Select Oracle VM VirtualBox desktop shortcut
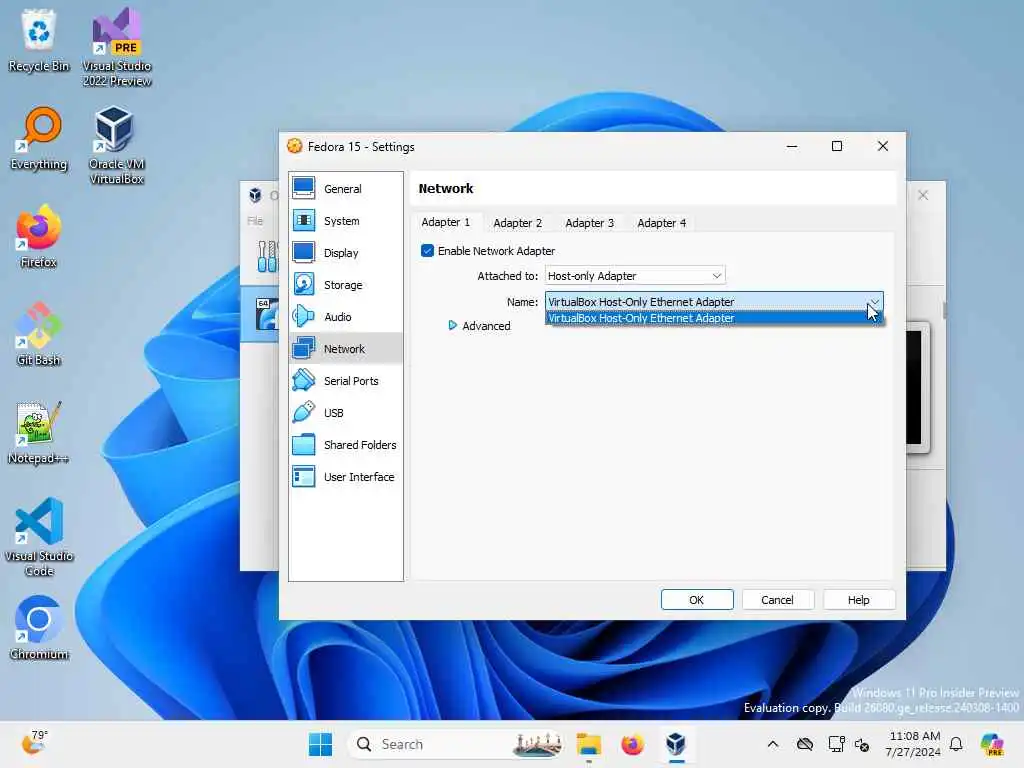The height and width of the screenshot is (768, 1024). coord(117,146)
